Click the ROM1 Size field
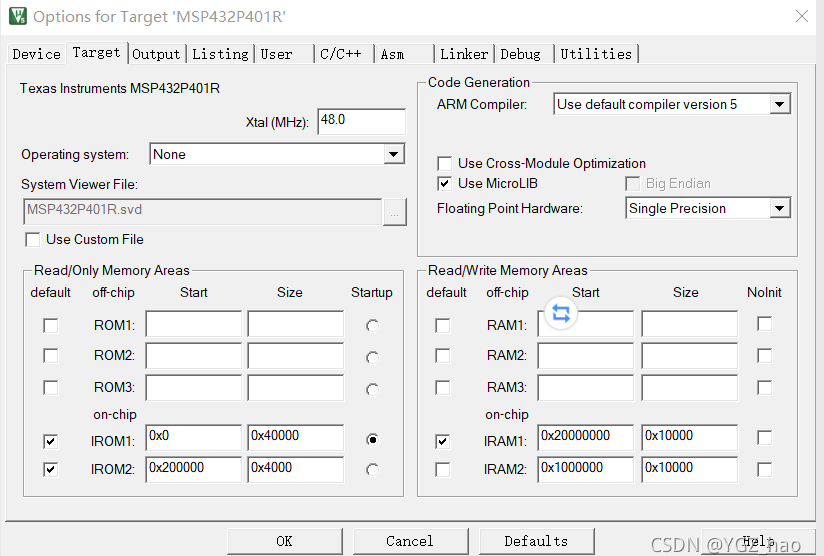This screenshot has width=824, height=556. 296,324
